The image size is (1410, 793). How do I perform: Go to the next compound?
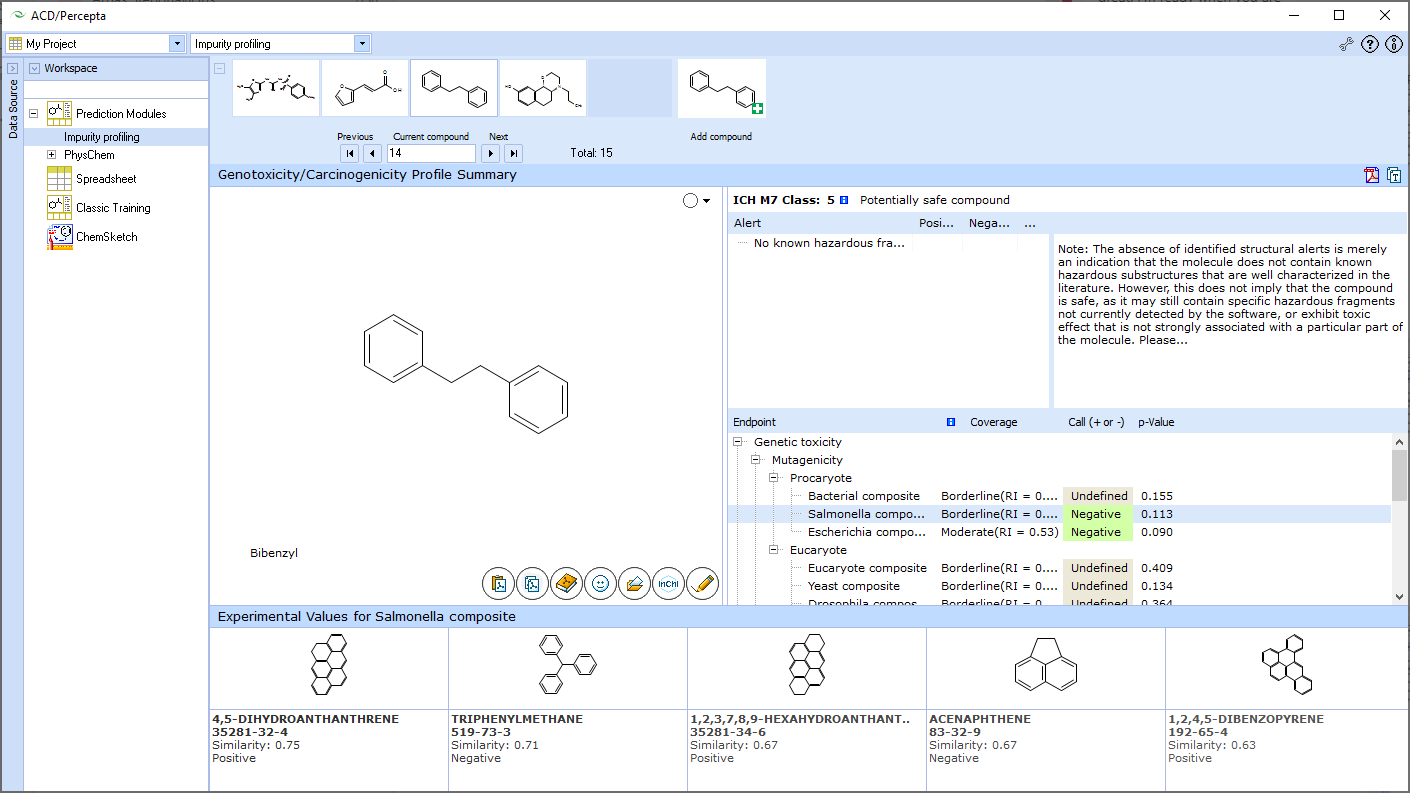click(x=490, y=153)
